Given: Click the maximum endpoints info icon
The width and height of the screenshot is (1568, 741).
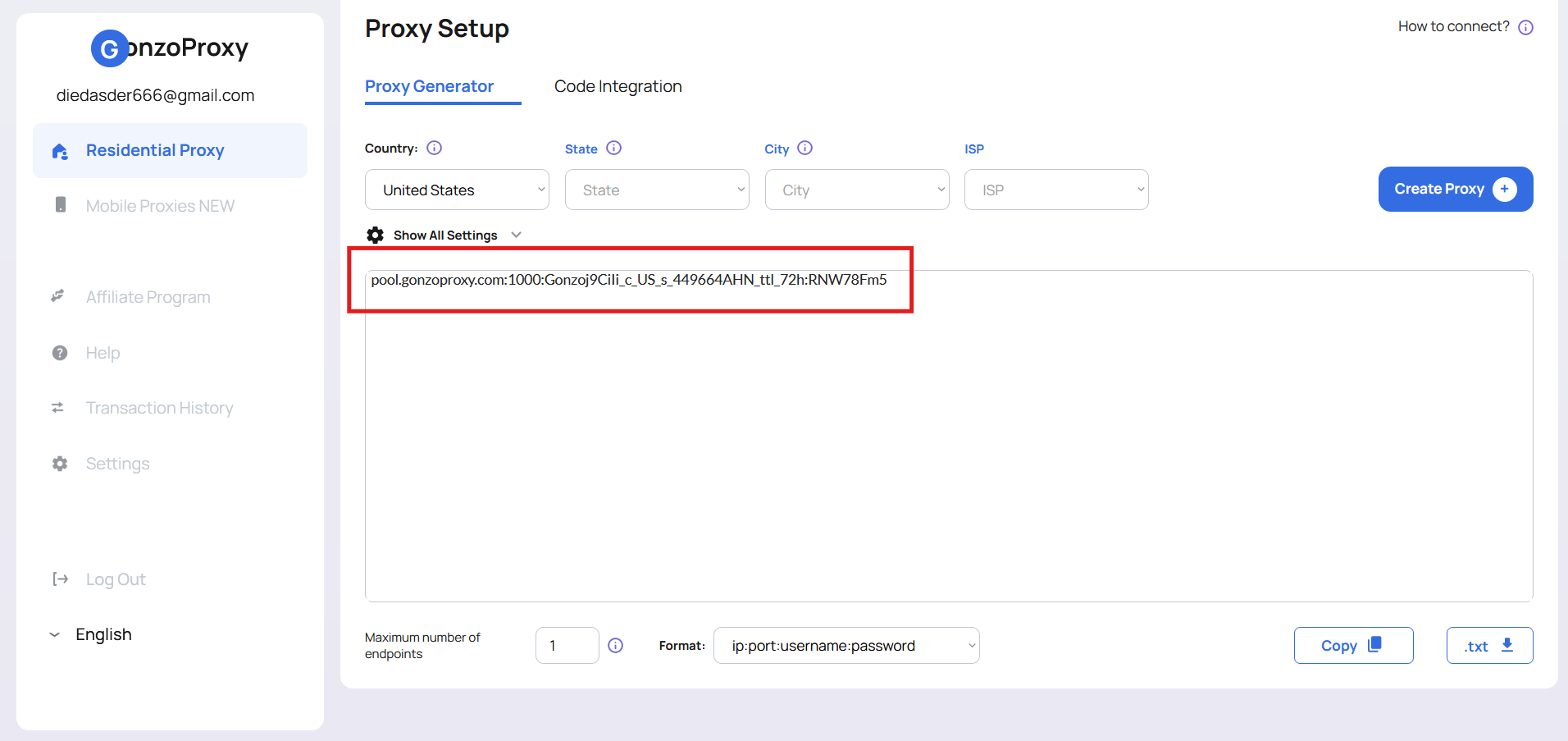Looking at the screenshot, I should coord(616,646).
